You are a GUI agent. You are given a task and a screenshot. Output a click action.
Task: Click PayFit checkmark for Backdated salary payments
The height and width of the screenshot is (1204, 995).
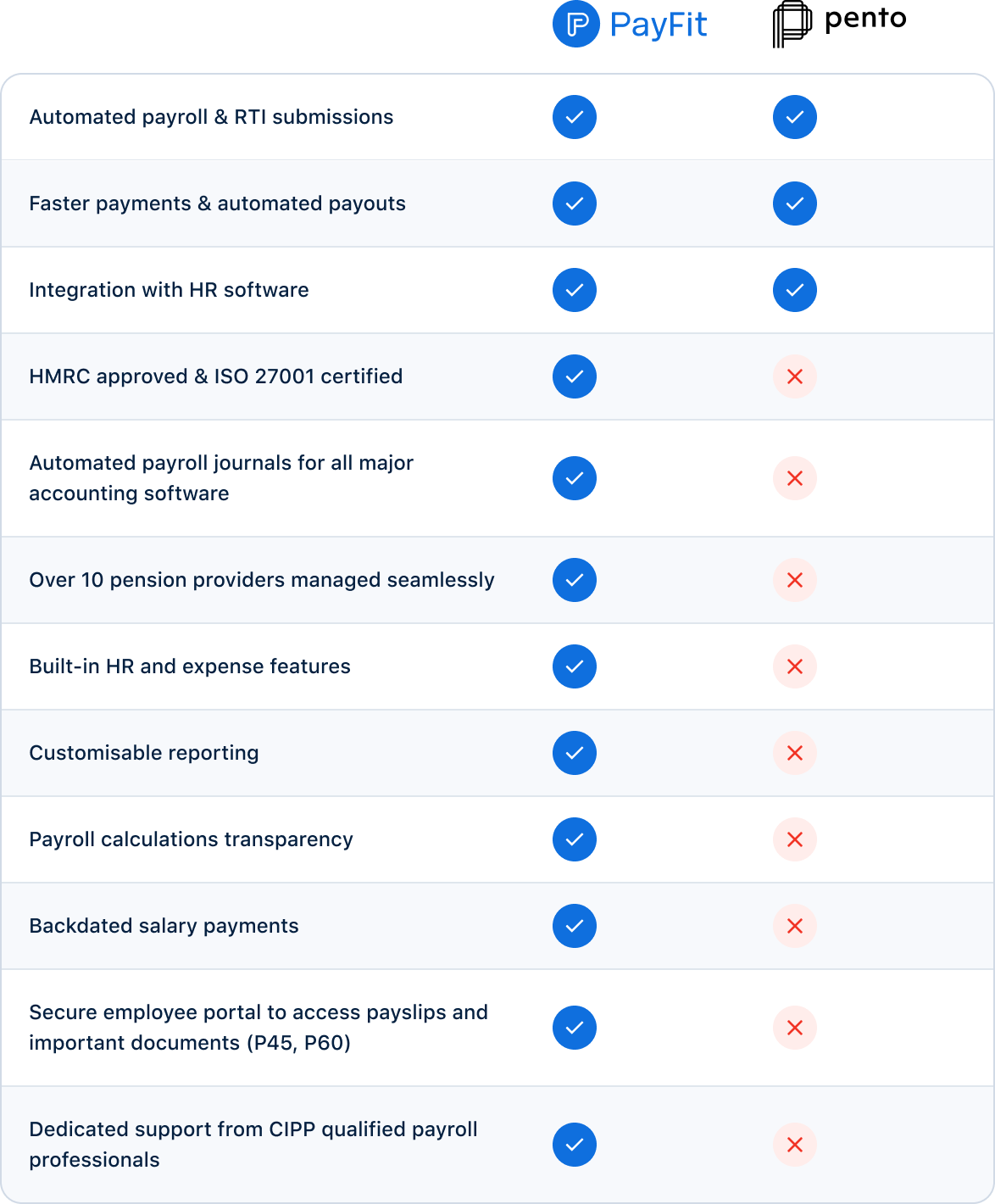pyautogui.click(x=575, y=926)
